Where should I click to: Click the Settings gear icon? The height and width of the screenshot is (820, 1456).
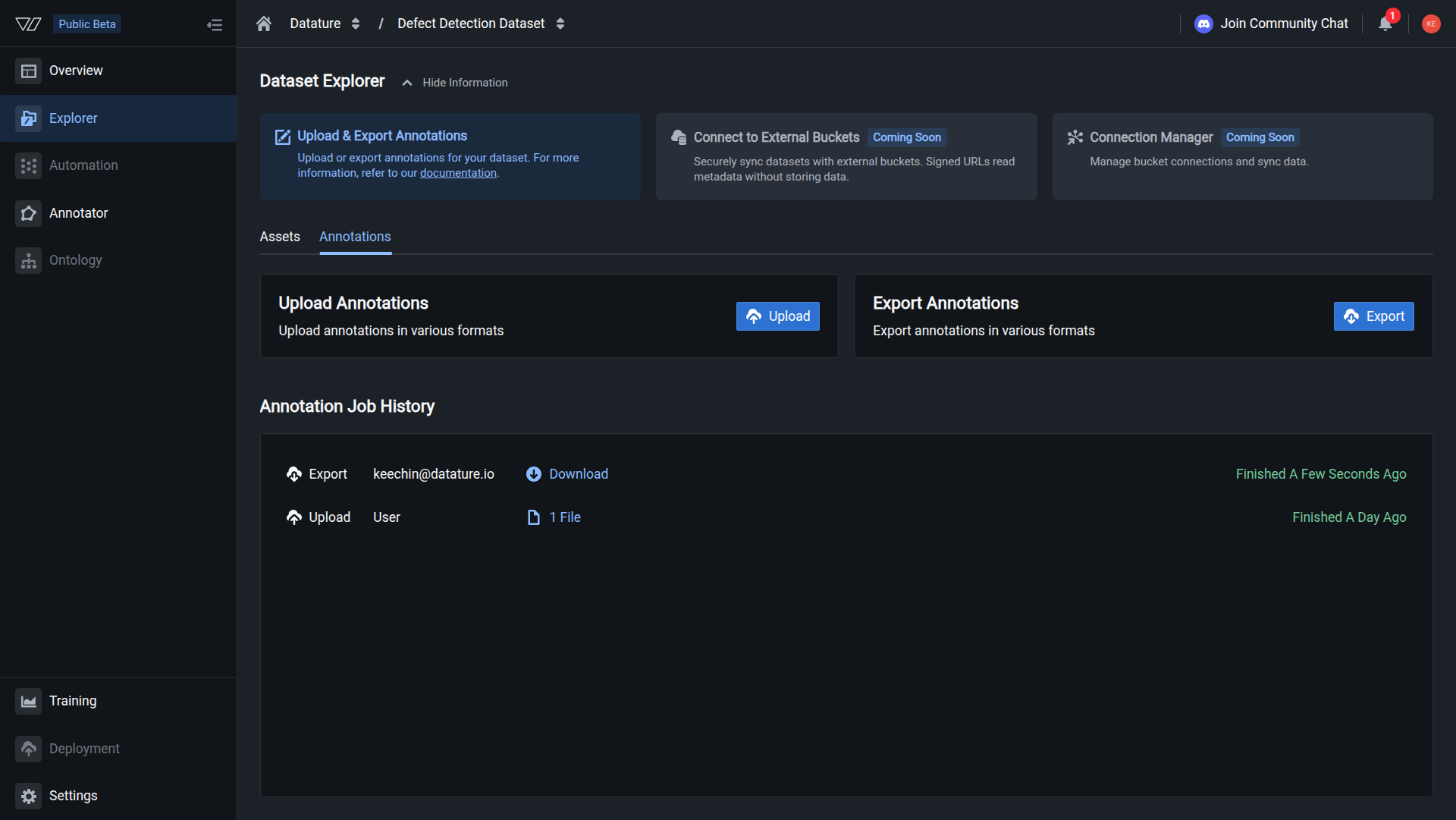point(29,796)
